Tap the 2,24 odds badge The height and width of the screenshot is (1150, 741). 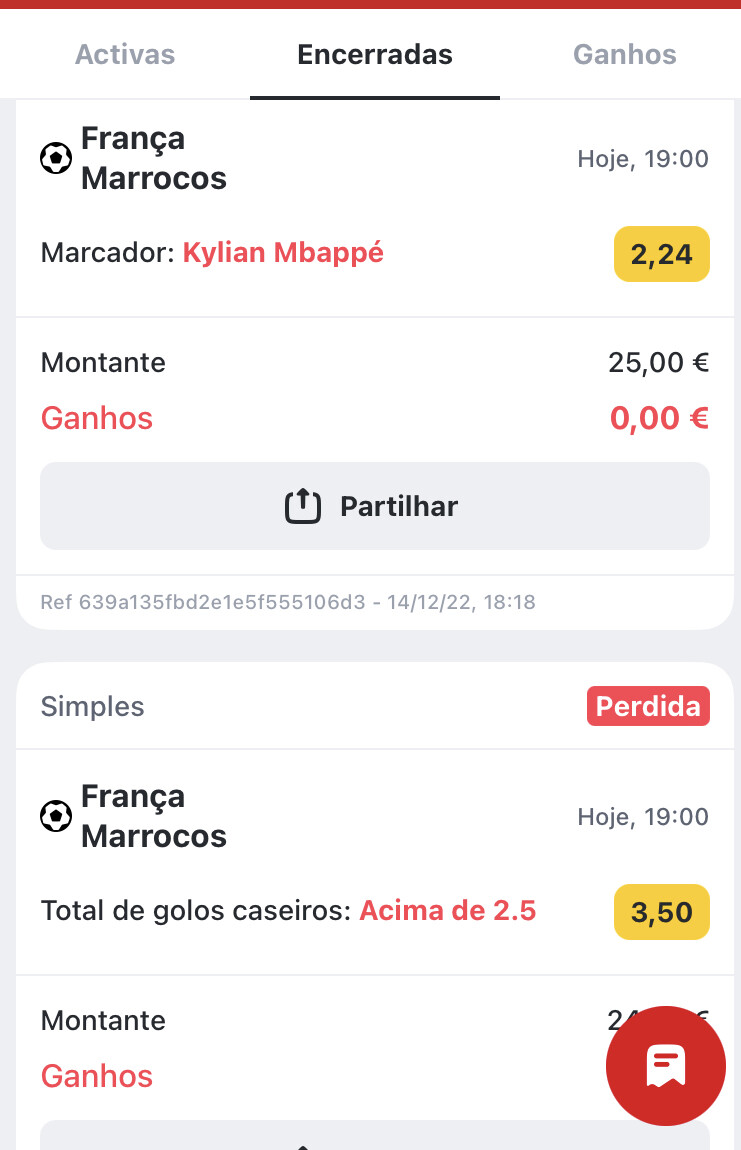point(662,254)
